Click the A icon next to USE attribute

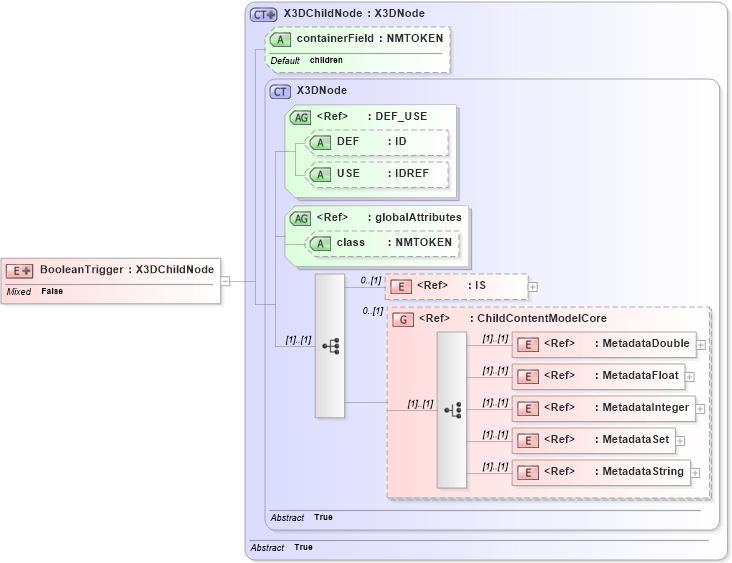tap(320, 175)
